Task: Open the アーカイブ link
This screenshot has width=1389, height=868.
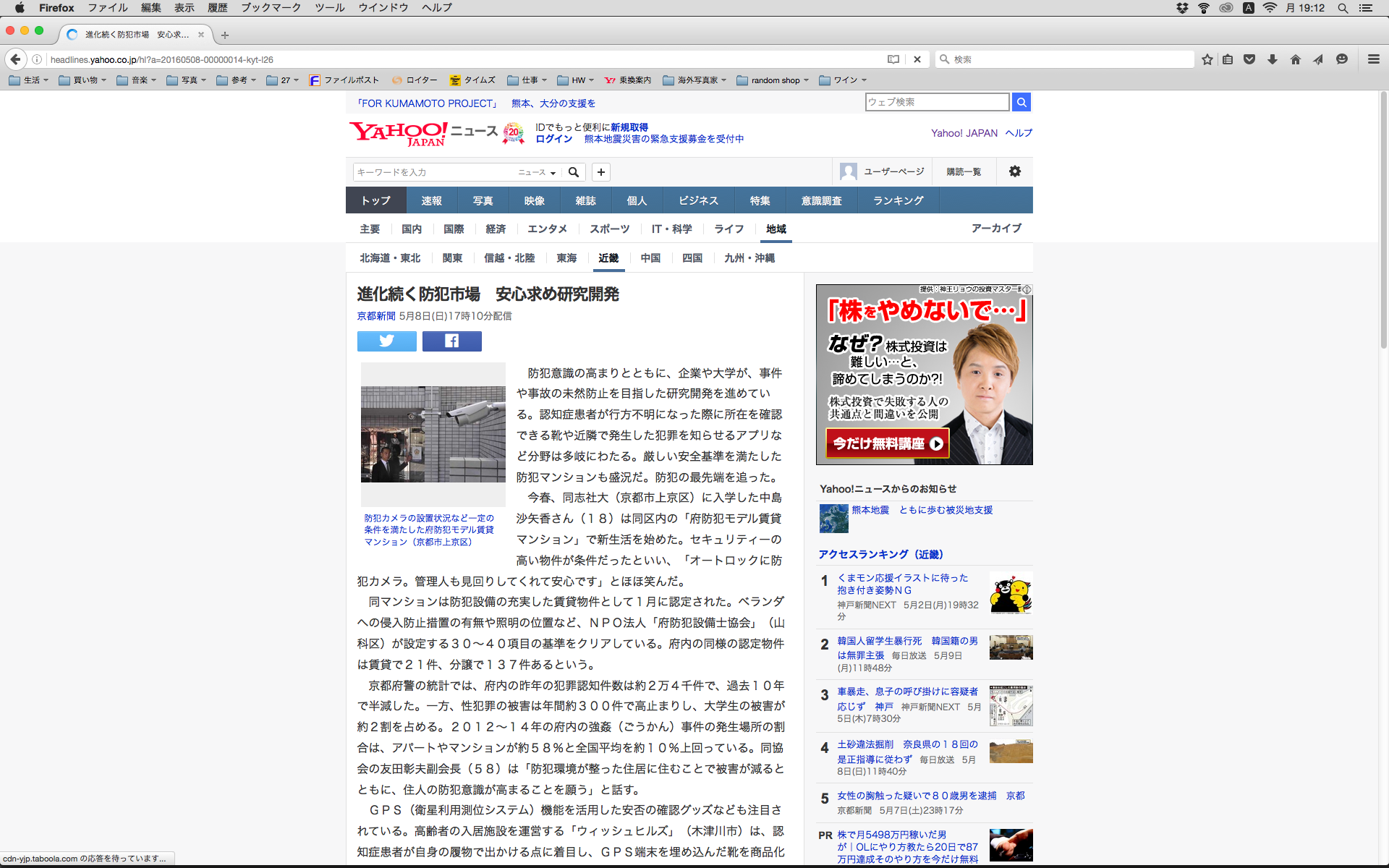Action: coord(996,229)
